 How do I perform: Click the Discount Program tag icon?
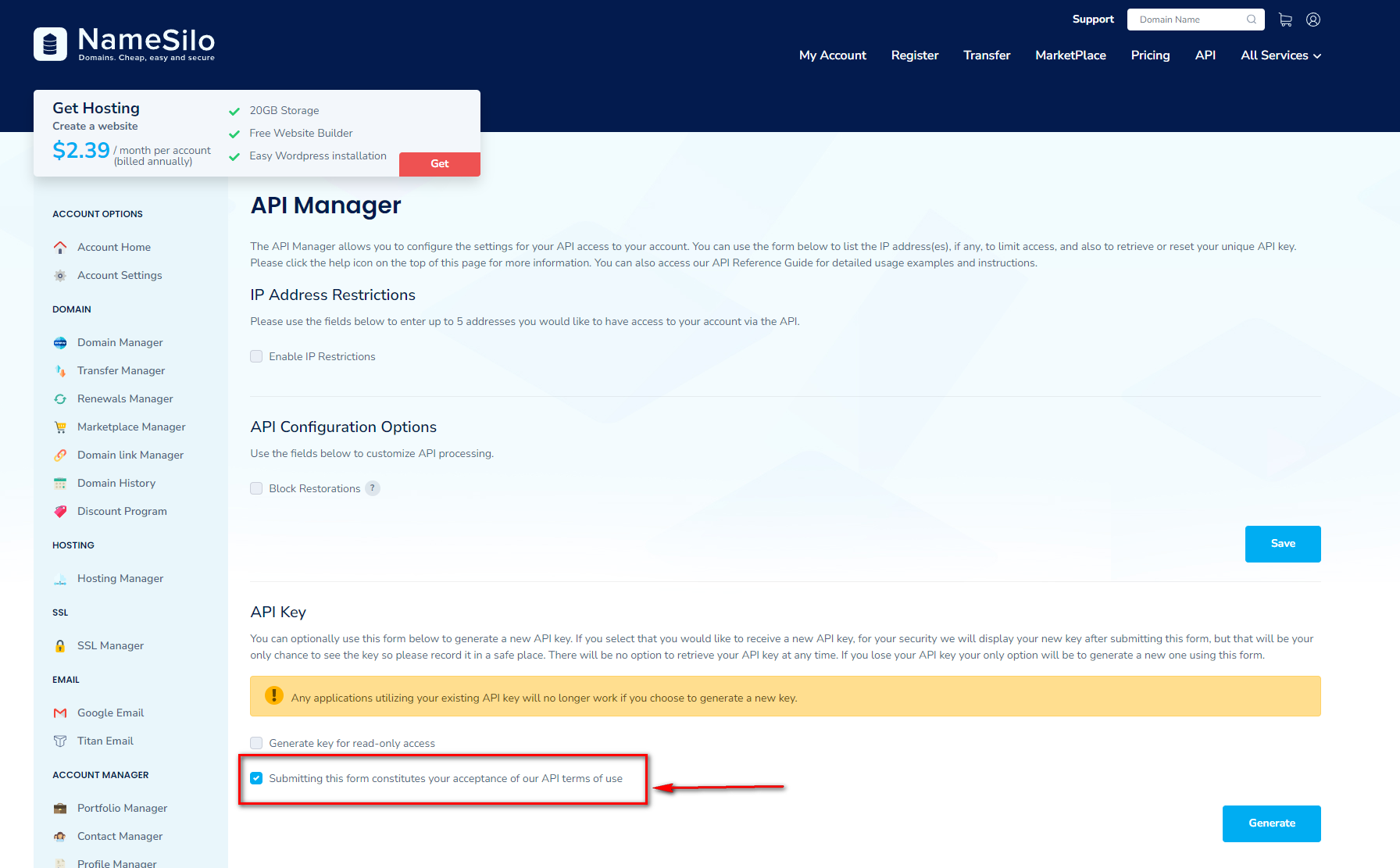point(60,511)
